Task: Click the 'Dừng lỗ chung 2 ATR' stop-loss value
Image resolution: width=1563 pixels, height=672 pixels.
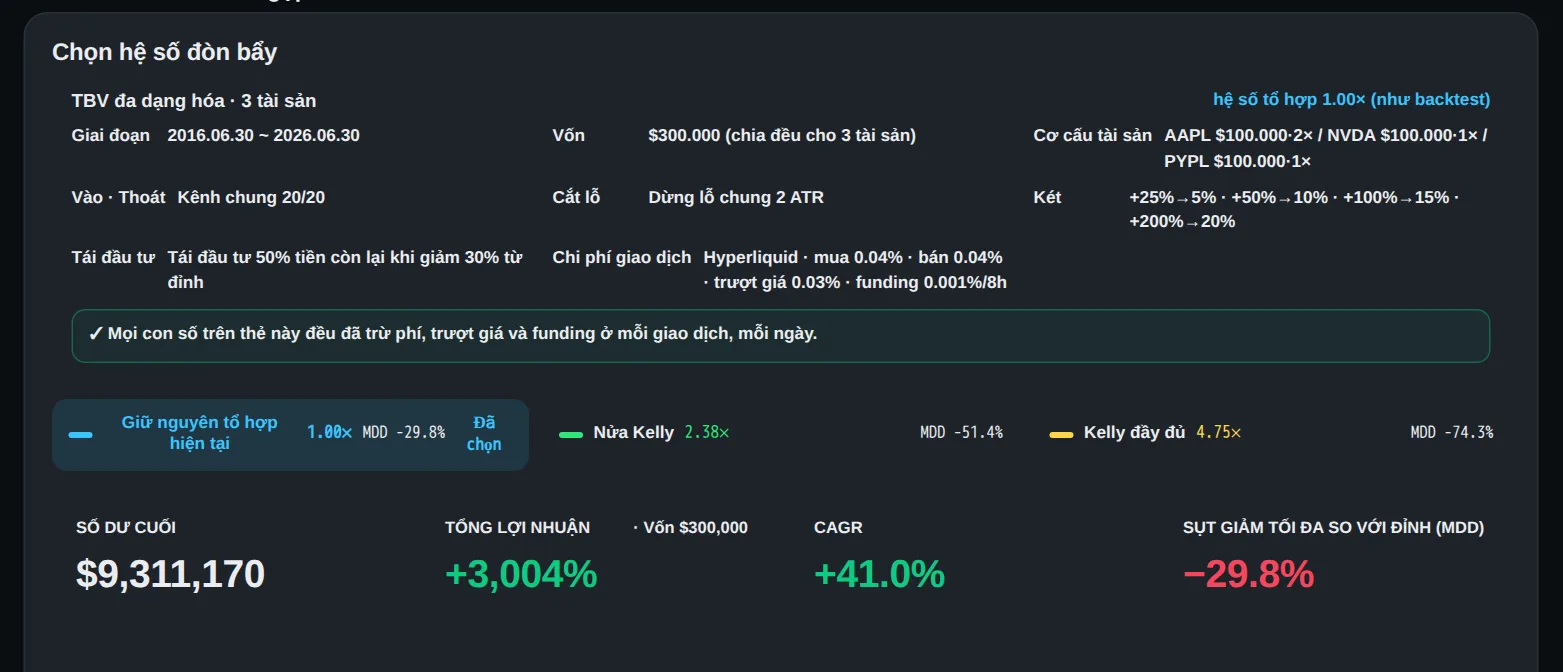Action: (736, 197)
